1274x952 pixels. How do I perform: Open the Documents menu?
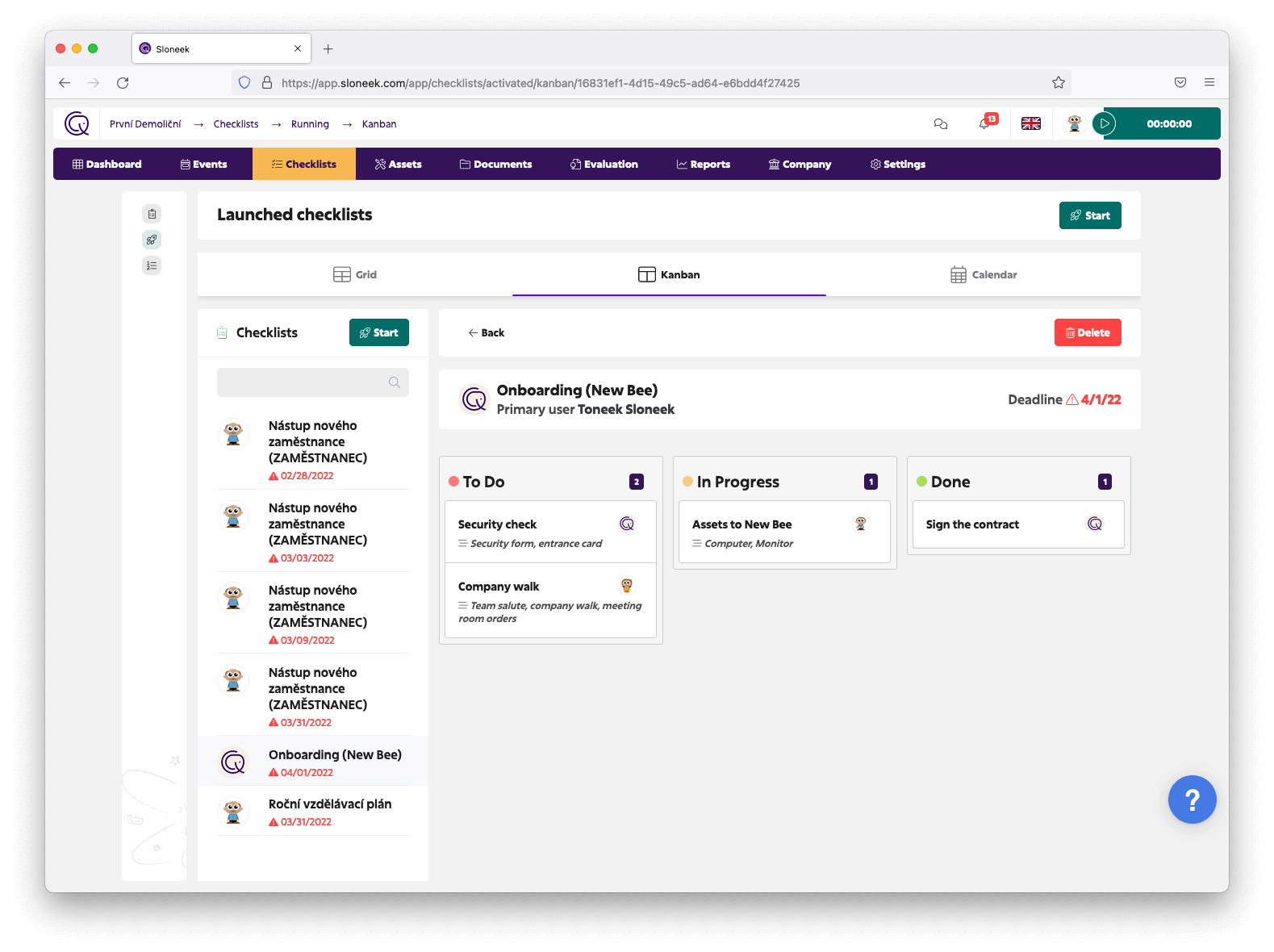pos(496,164)
